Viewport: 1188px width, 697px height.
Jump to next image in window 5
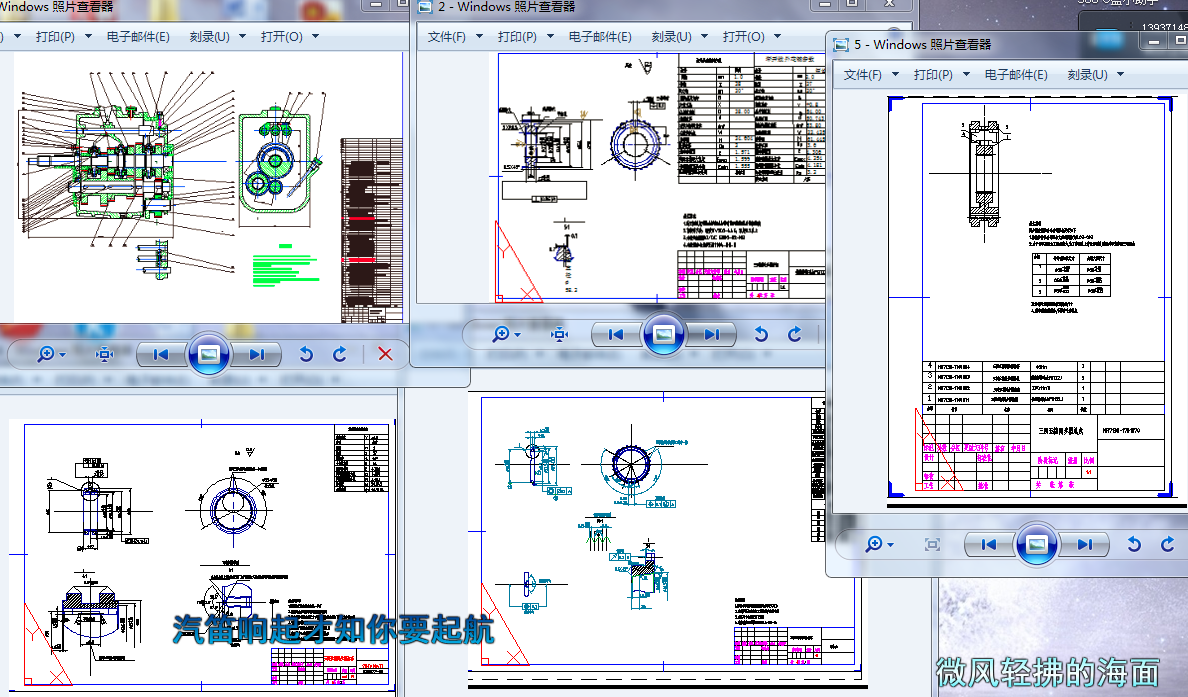[1083, 544]
